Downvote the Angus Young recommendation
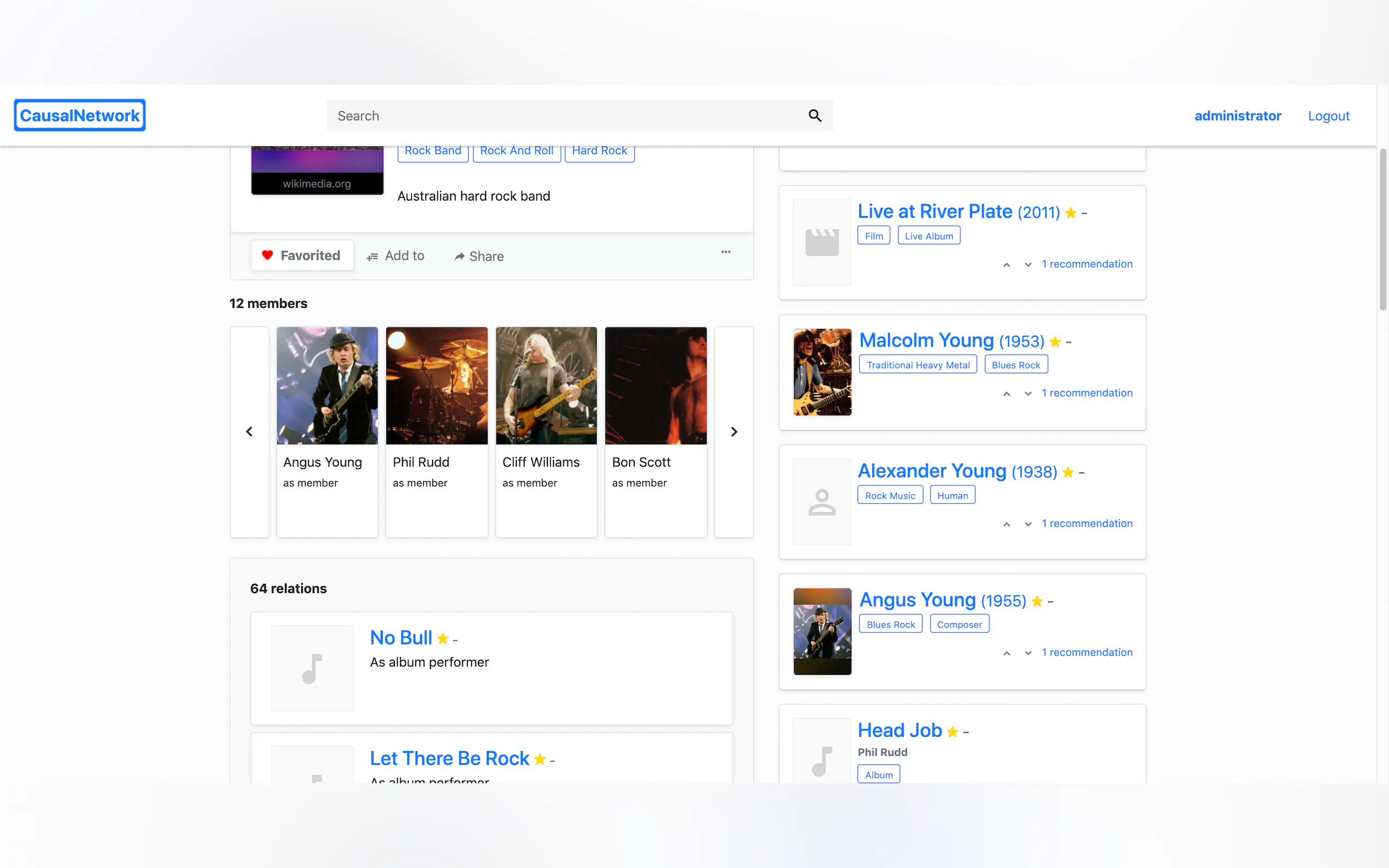1389x868 pixels. [1028, 653]
